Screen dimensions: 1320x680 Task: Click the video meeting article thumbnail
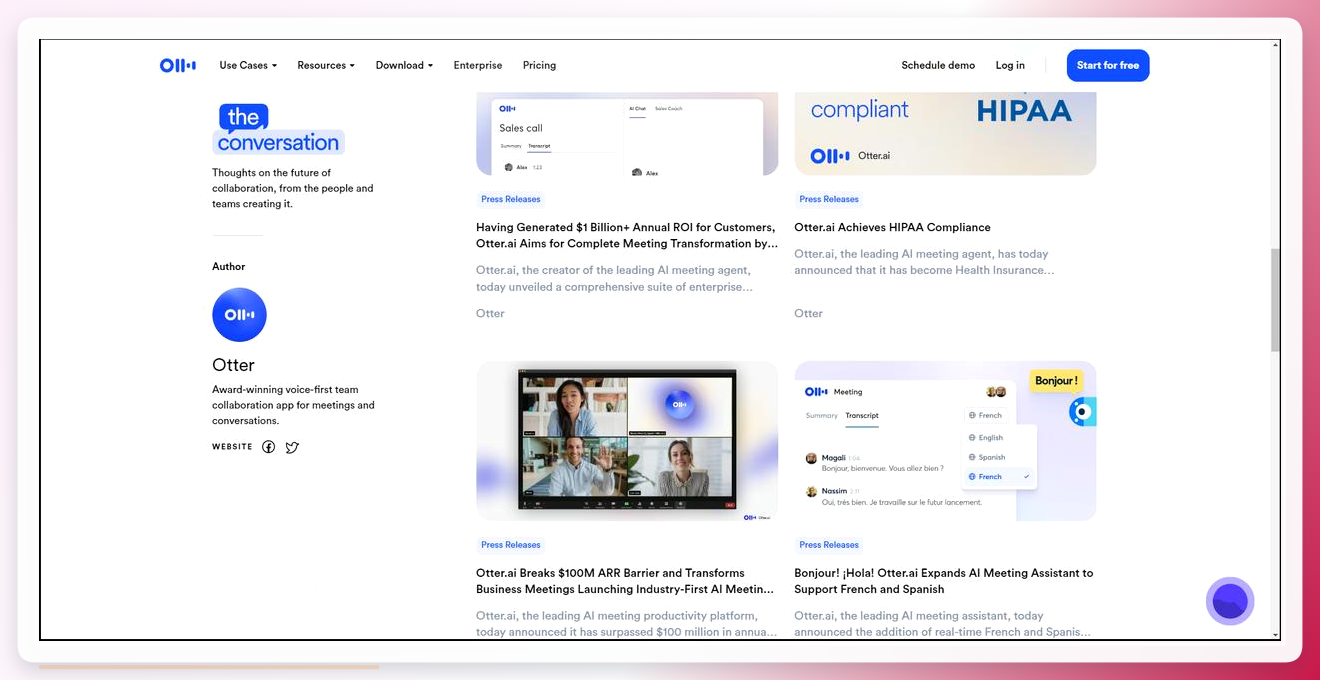pyautogui.click(x=627, y=441)
